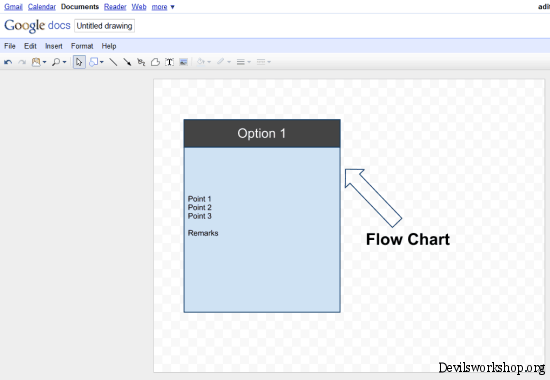
Task: Select the Text box tool
Action: [169, 62]
